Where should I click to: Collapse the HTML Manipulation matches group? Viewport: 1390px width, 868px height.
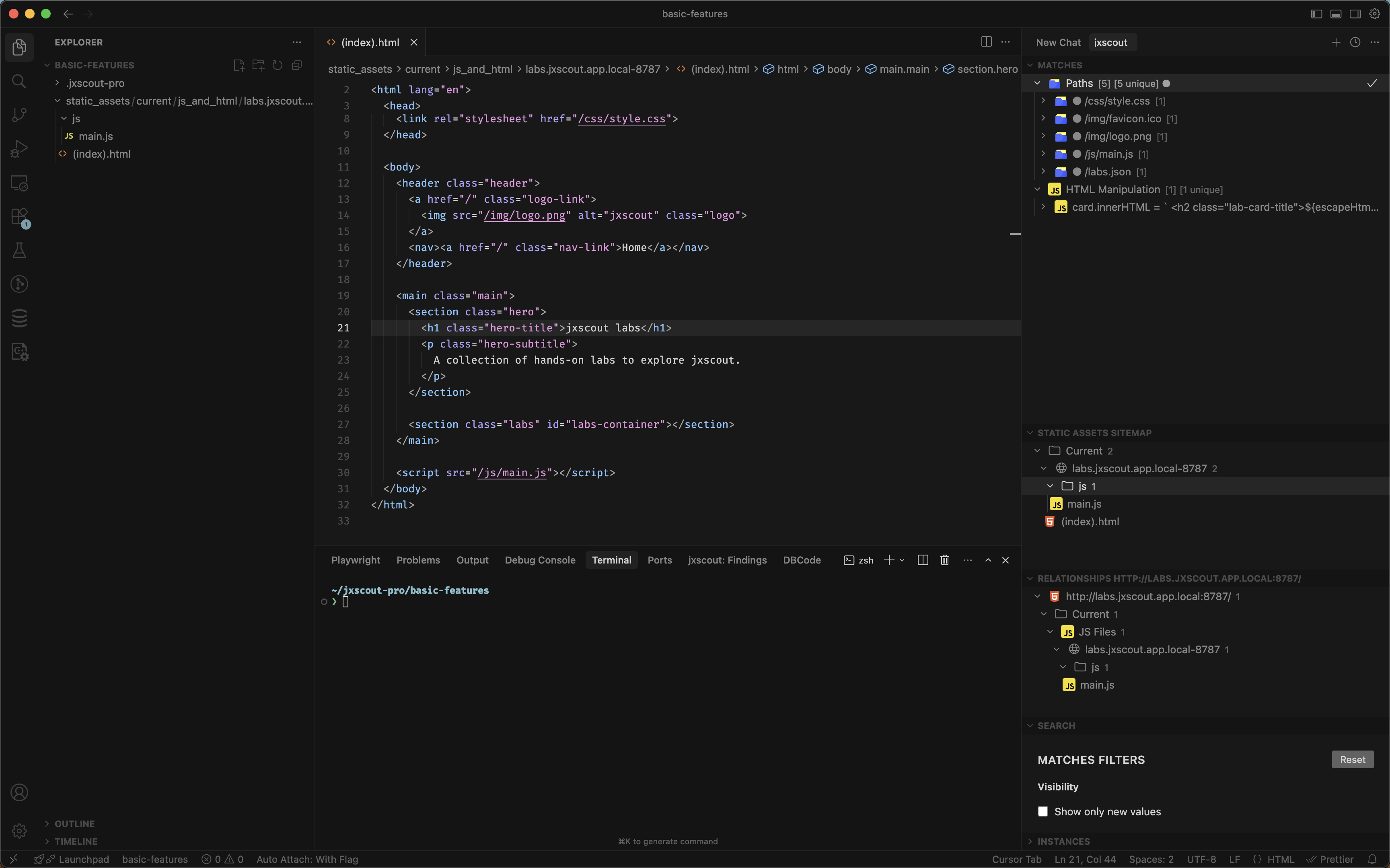tap(1038, 189)
